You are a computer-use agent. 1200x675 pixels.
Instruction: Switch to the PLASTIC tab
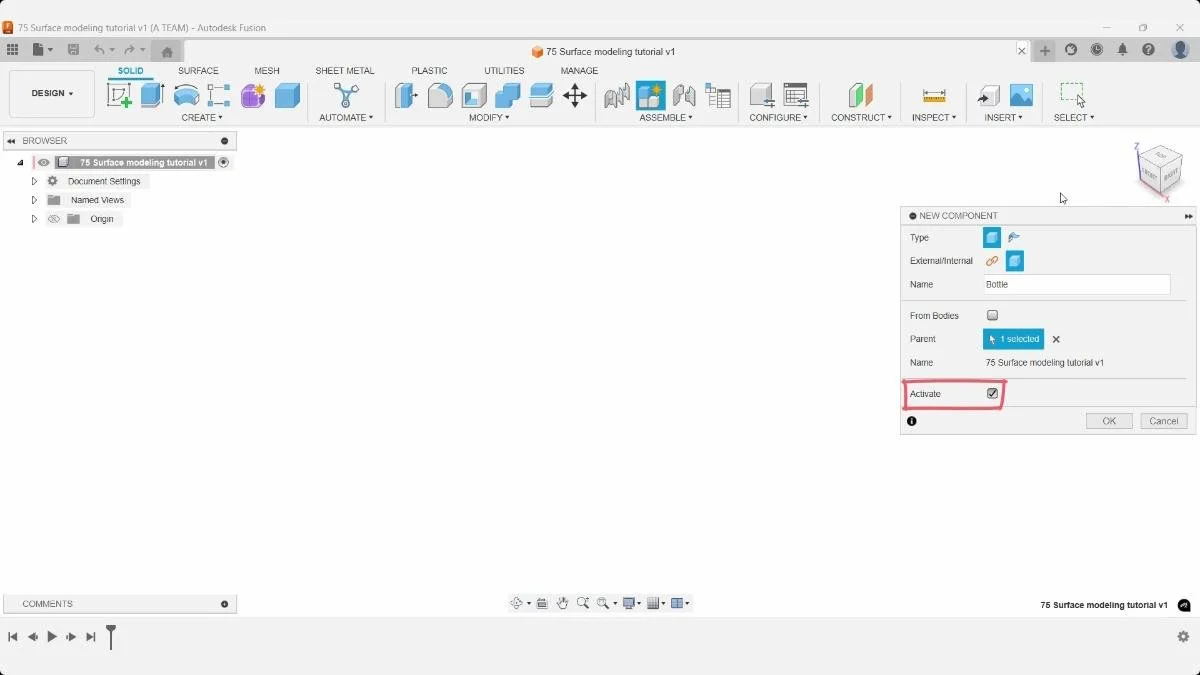pos(429,71)
